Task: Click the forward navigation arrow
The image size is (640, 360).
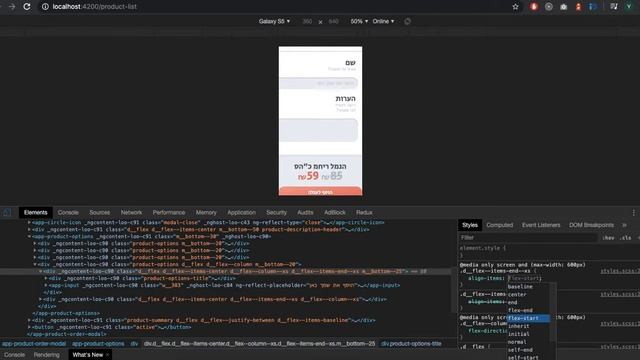Action: pyautogui.click(x=12, y=7)
